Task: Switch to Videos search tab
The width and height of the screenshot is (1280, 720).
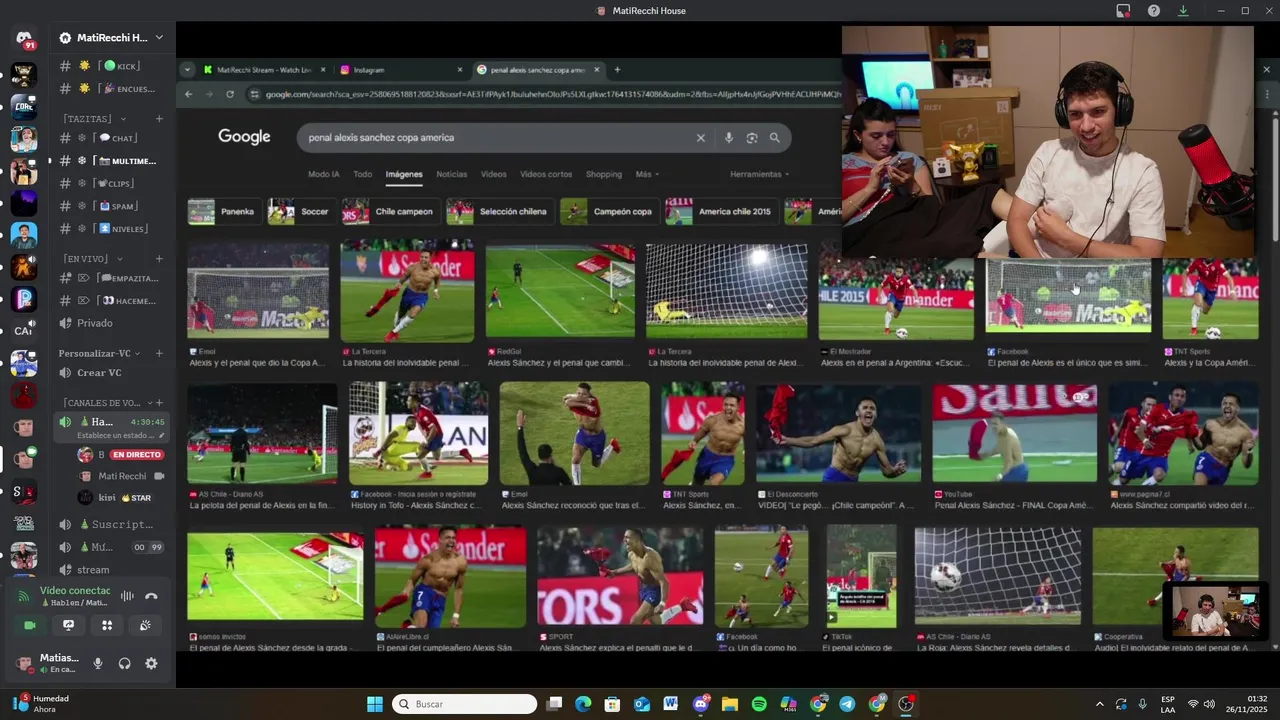Action: click(493, 174)
